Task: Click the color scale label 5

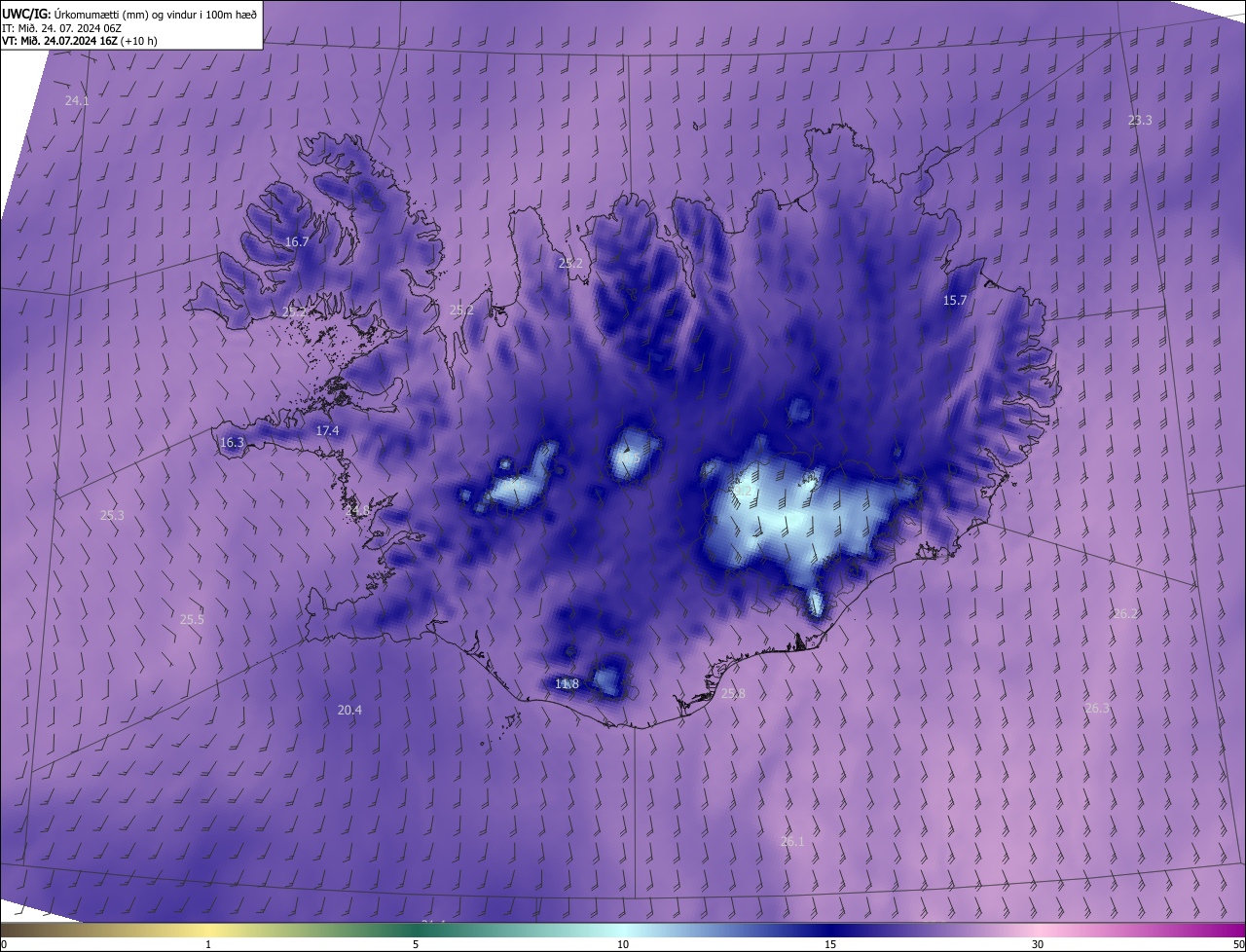Action: point(416,945)
